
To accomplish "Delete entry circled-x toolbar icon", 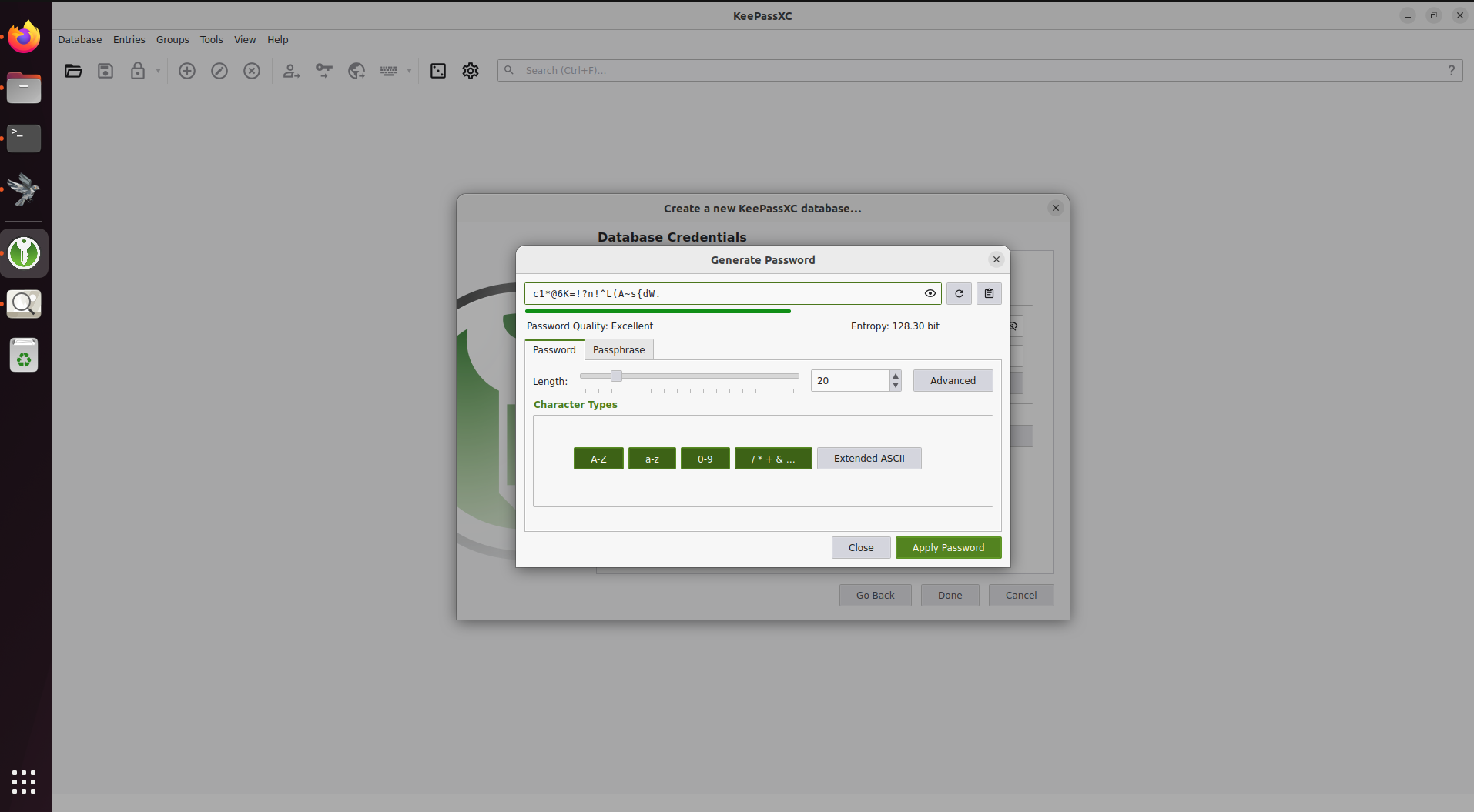I will coord(252,71).
